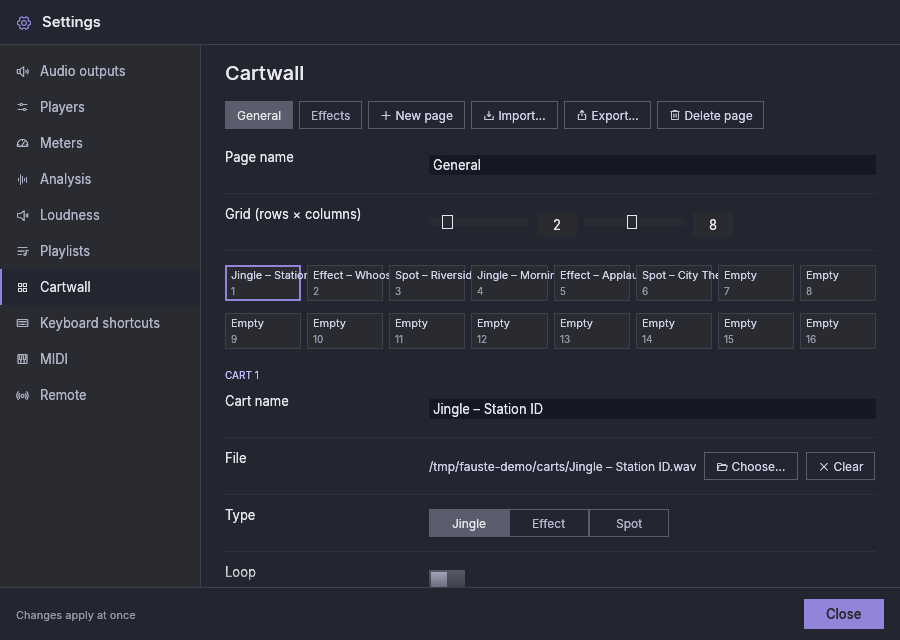Click the Cart name input field

click(652, 409)
